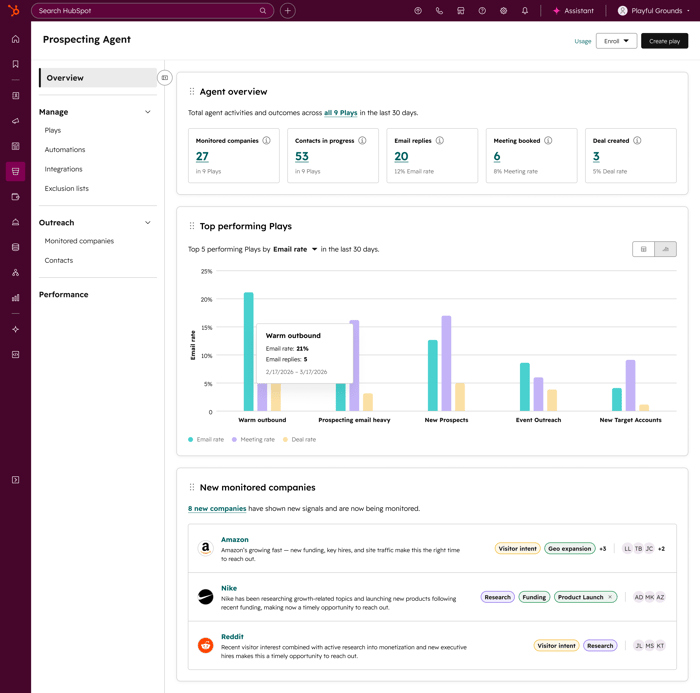
Task: Switch to bar chart view
Action: (x=665, y=249)
